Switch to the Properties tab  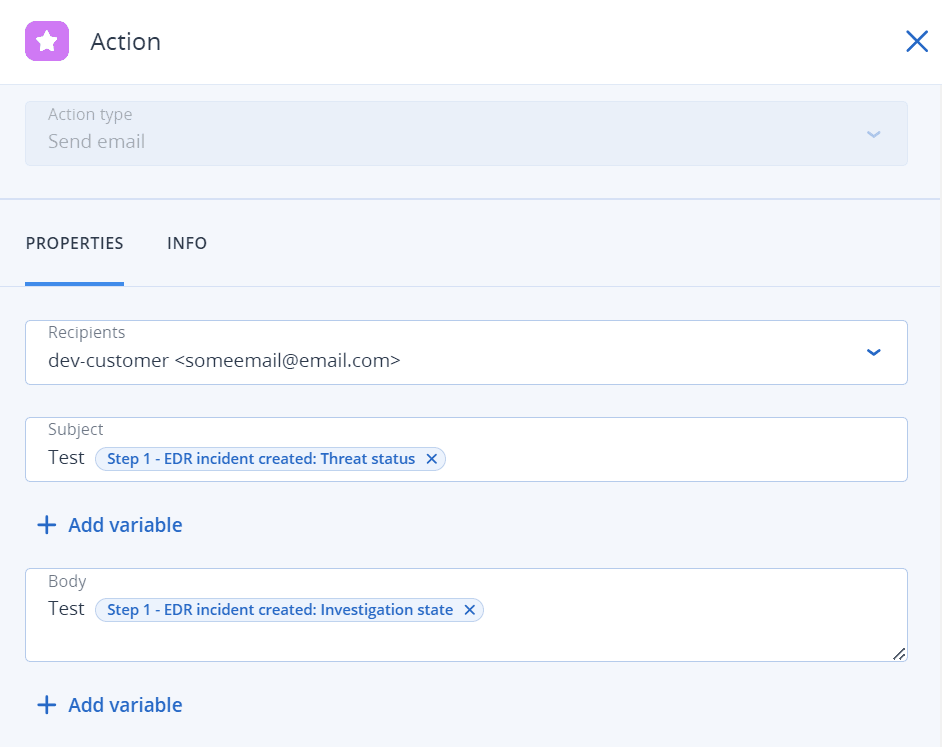coord(75,243)
